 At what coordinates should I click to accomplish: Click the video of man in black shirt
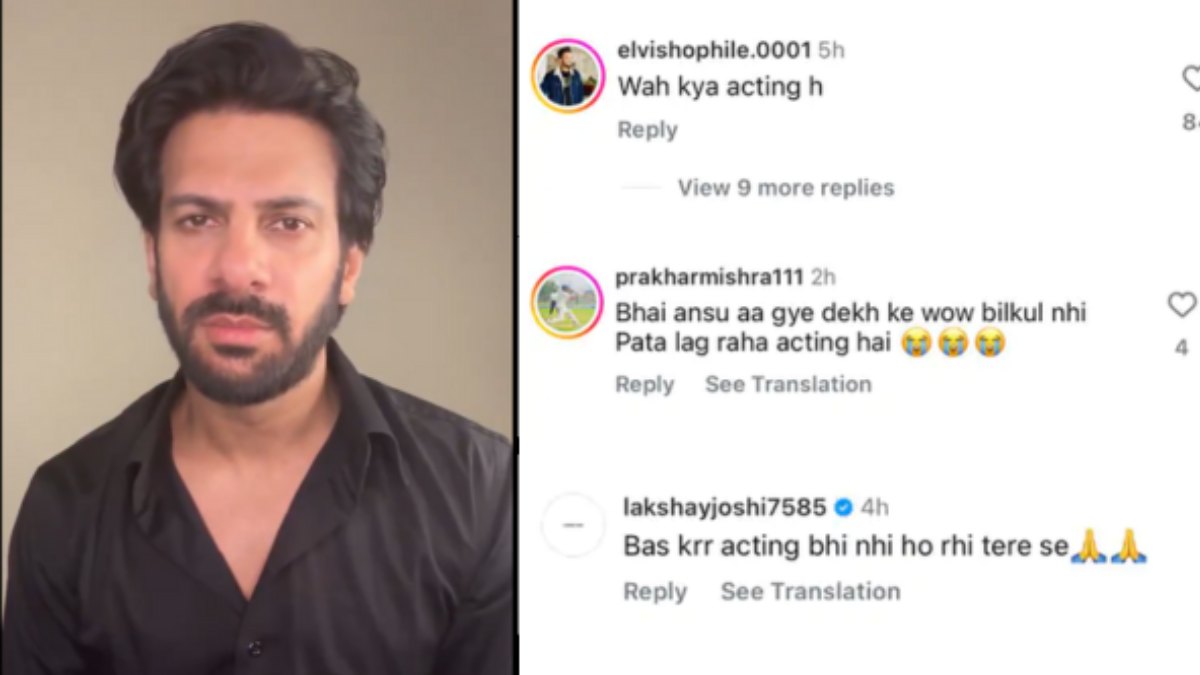tap(258, 337)
